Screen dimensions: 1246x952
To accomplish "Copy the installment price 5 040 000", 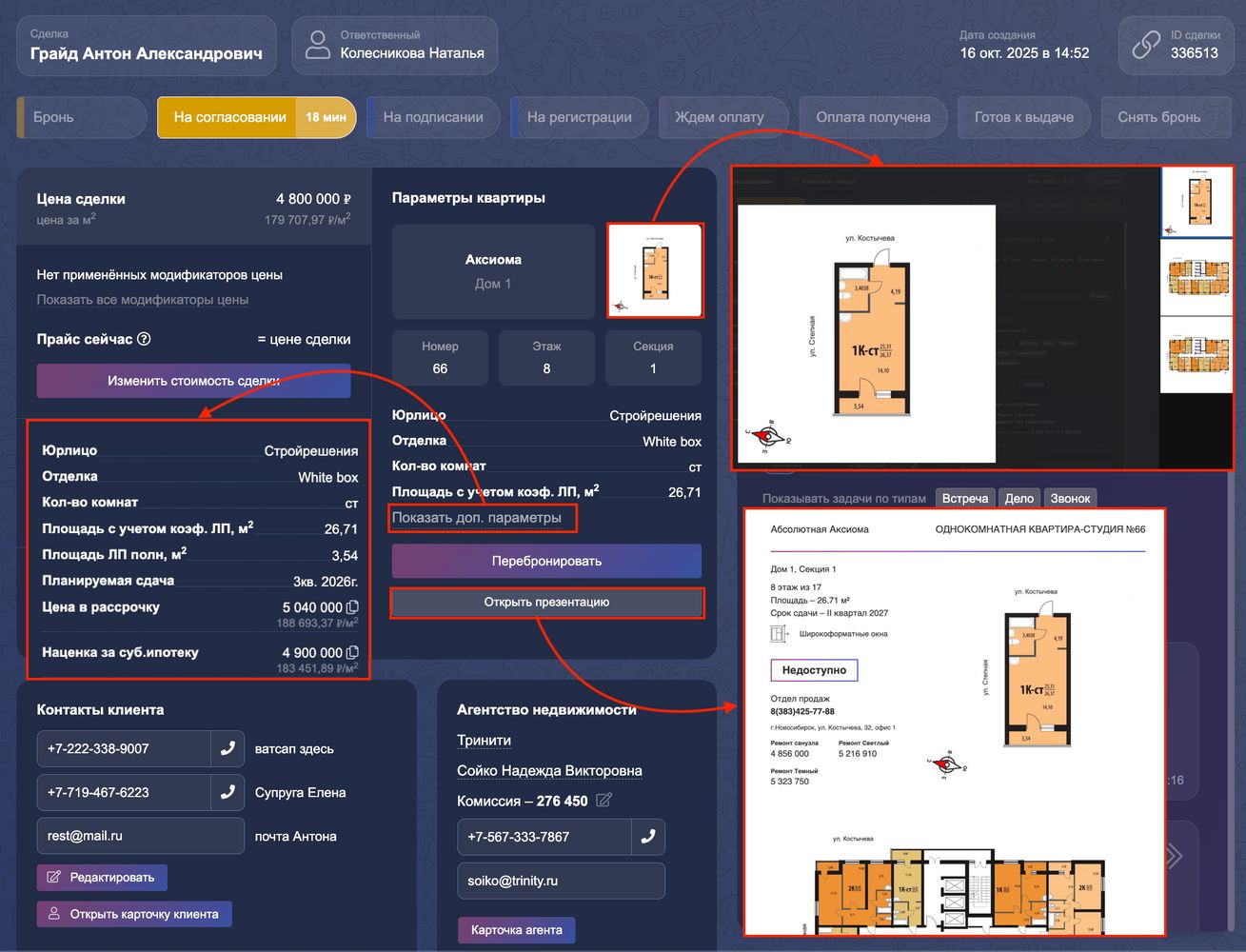I will [352, 607].
